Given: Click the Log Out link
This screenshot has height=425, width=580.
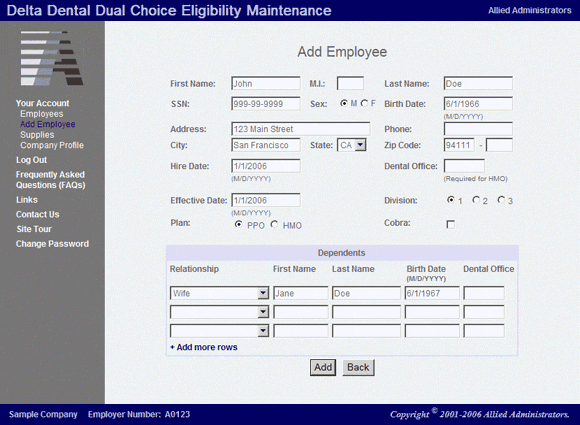Looking at the screenshot, I should (31, 160).
